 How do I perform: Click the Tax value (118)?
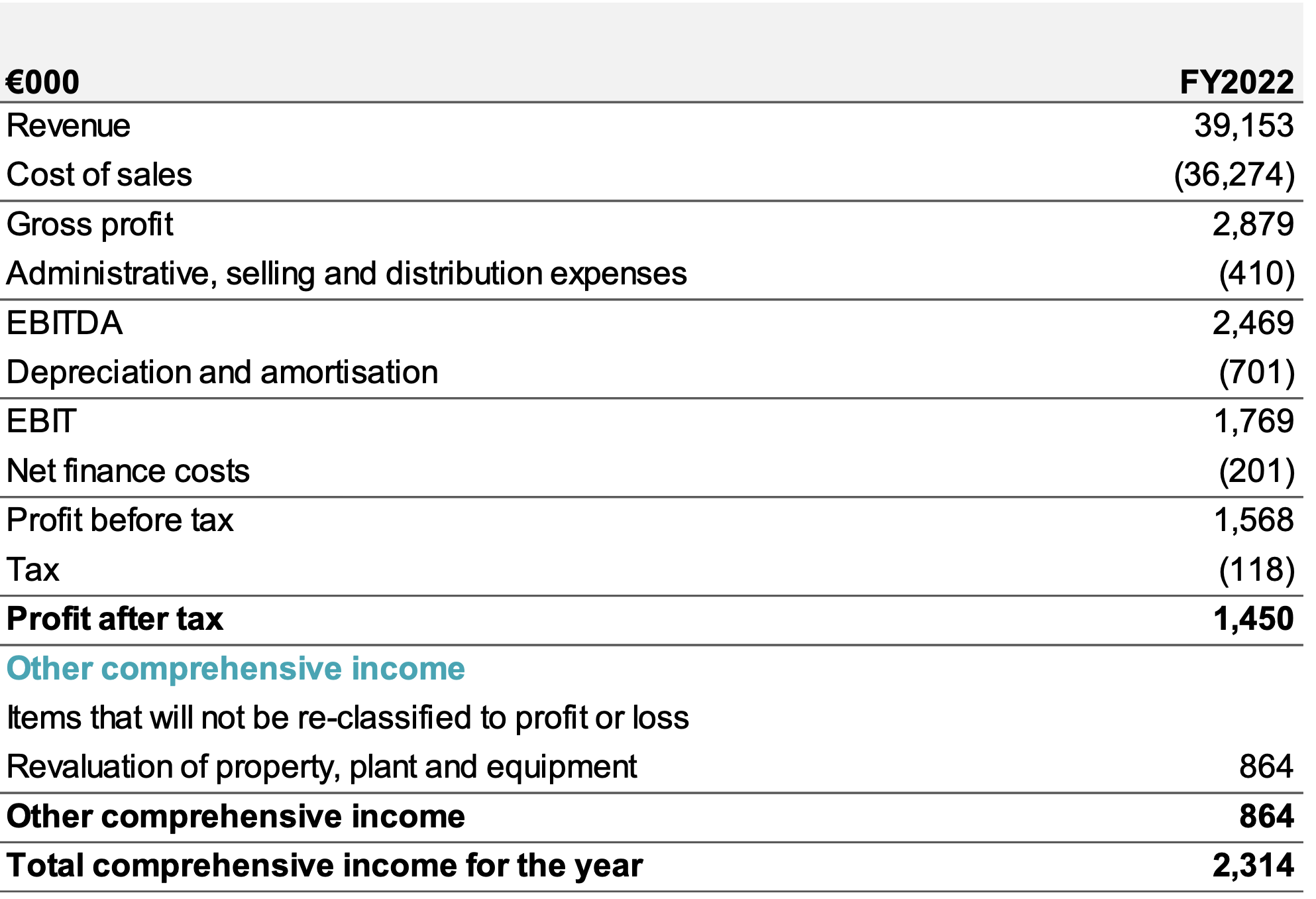tap(1256, 570)
